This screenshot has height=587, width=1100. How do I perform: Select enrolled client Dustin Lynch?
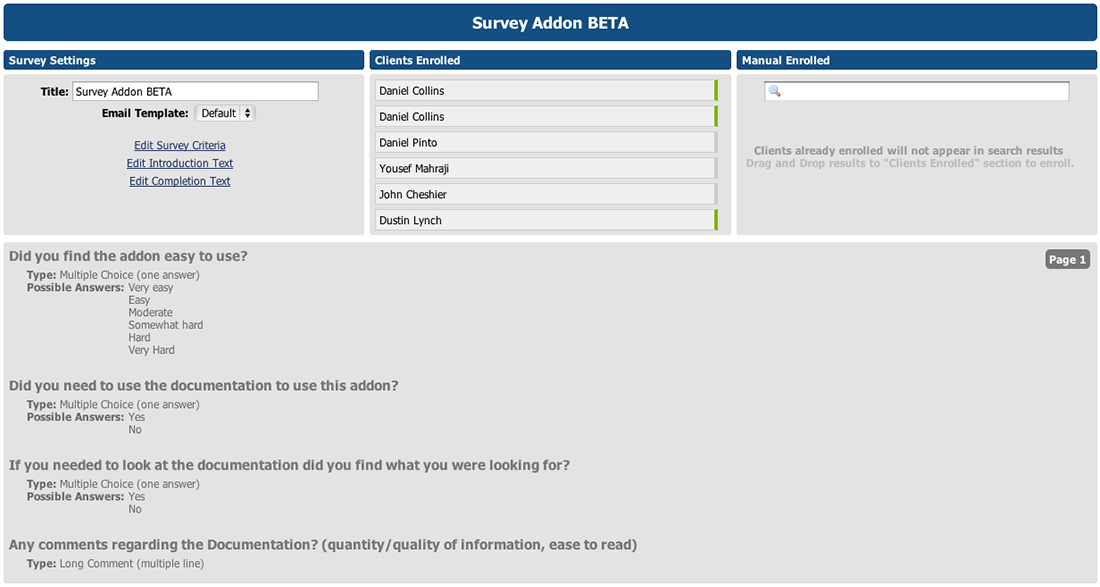tap(545, 221)
